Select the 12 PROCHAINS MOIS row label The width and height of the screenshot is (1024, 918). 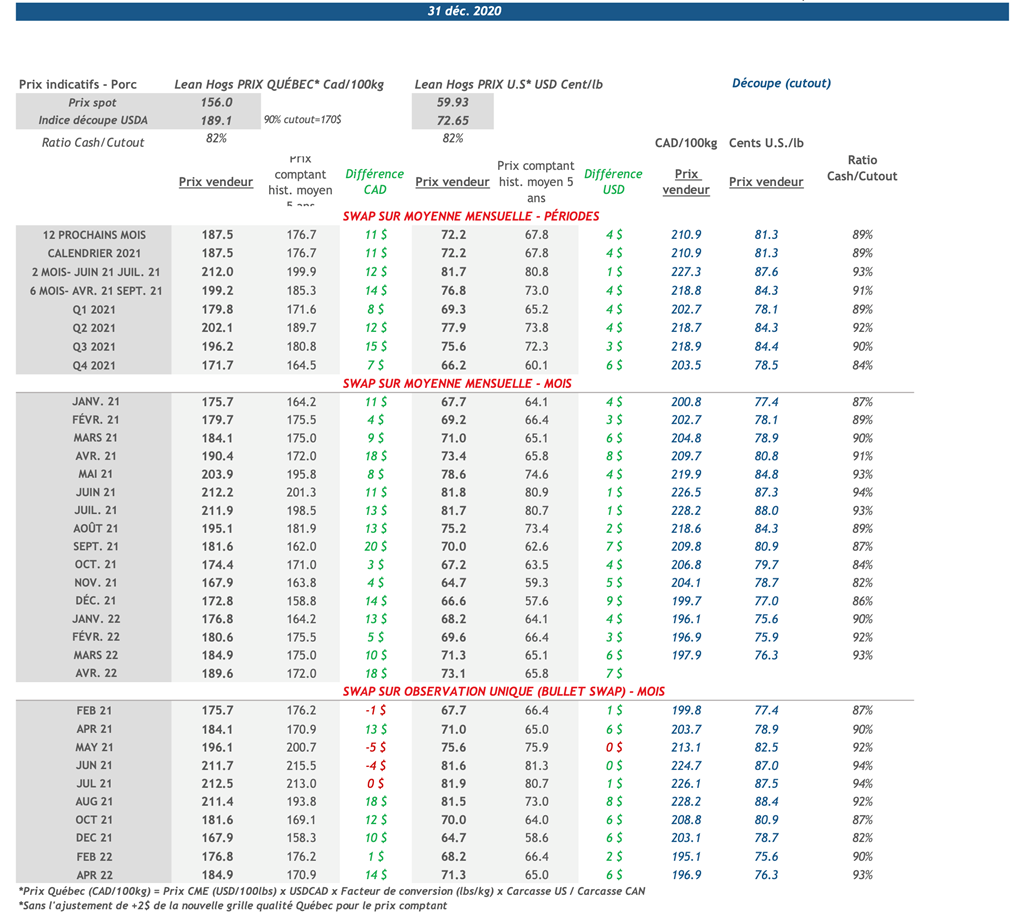(x=95, y=234)
